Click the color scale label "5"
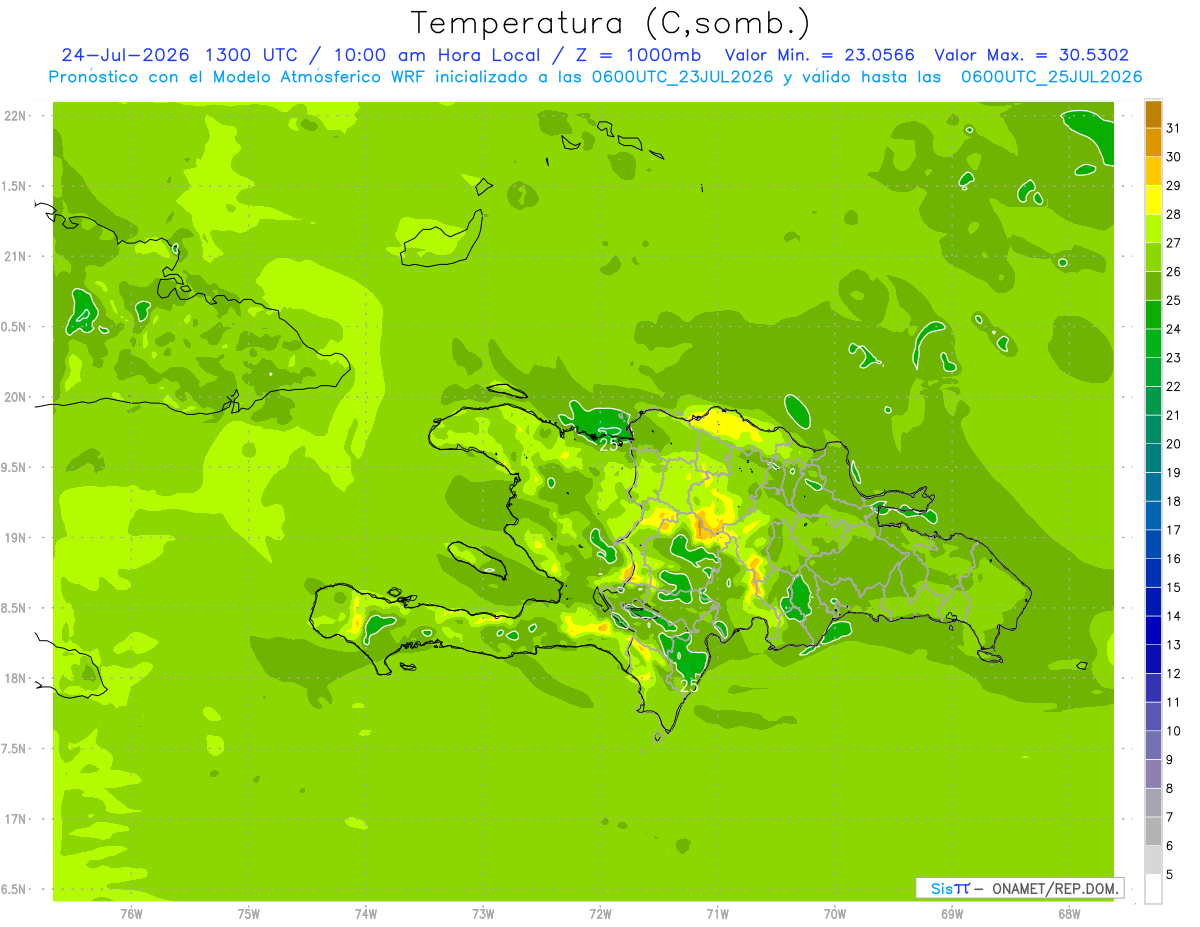Screen dimensions: 1200x927 pos(1169,875)
